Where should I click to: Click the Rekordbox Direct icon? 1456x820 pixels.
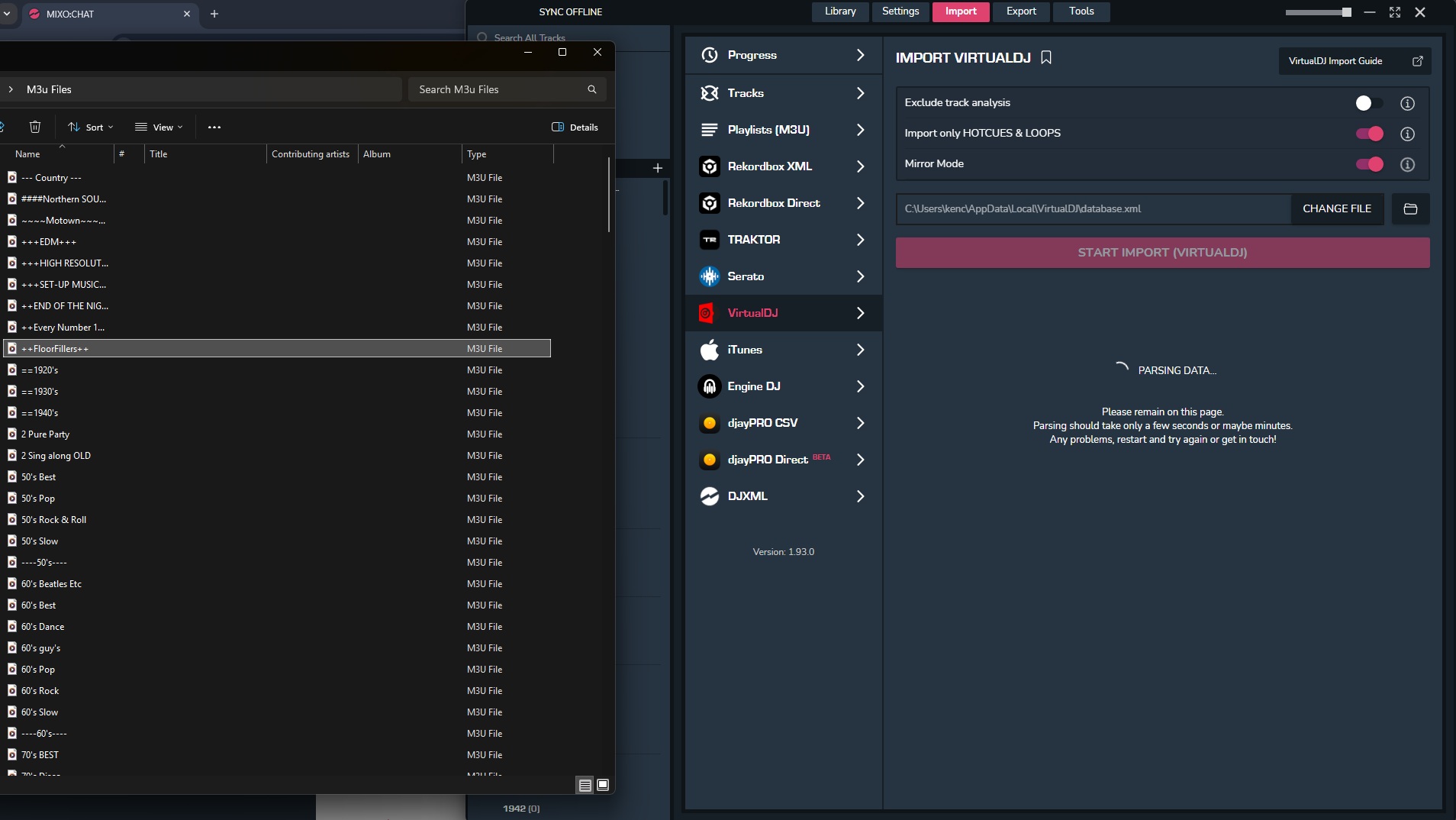click(710, 203)
